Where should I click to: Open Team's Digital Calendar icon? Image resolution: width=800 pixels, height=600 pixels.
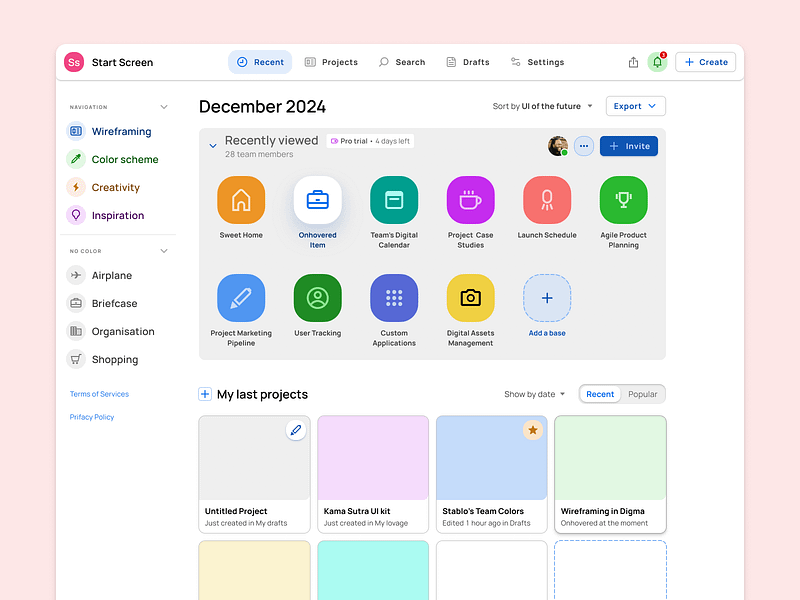click(394, 200)
